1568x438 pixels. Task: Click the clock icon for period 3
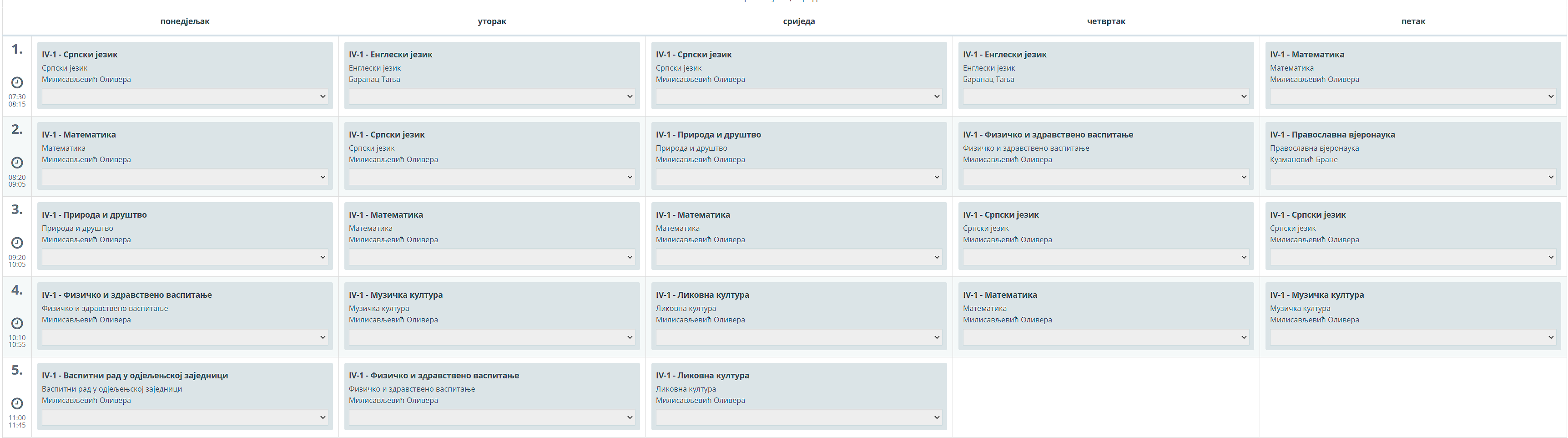coord(17,243)
